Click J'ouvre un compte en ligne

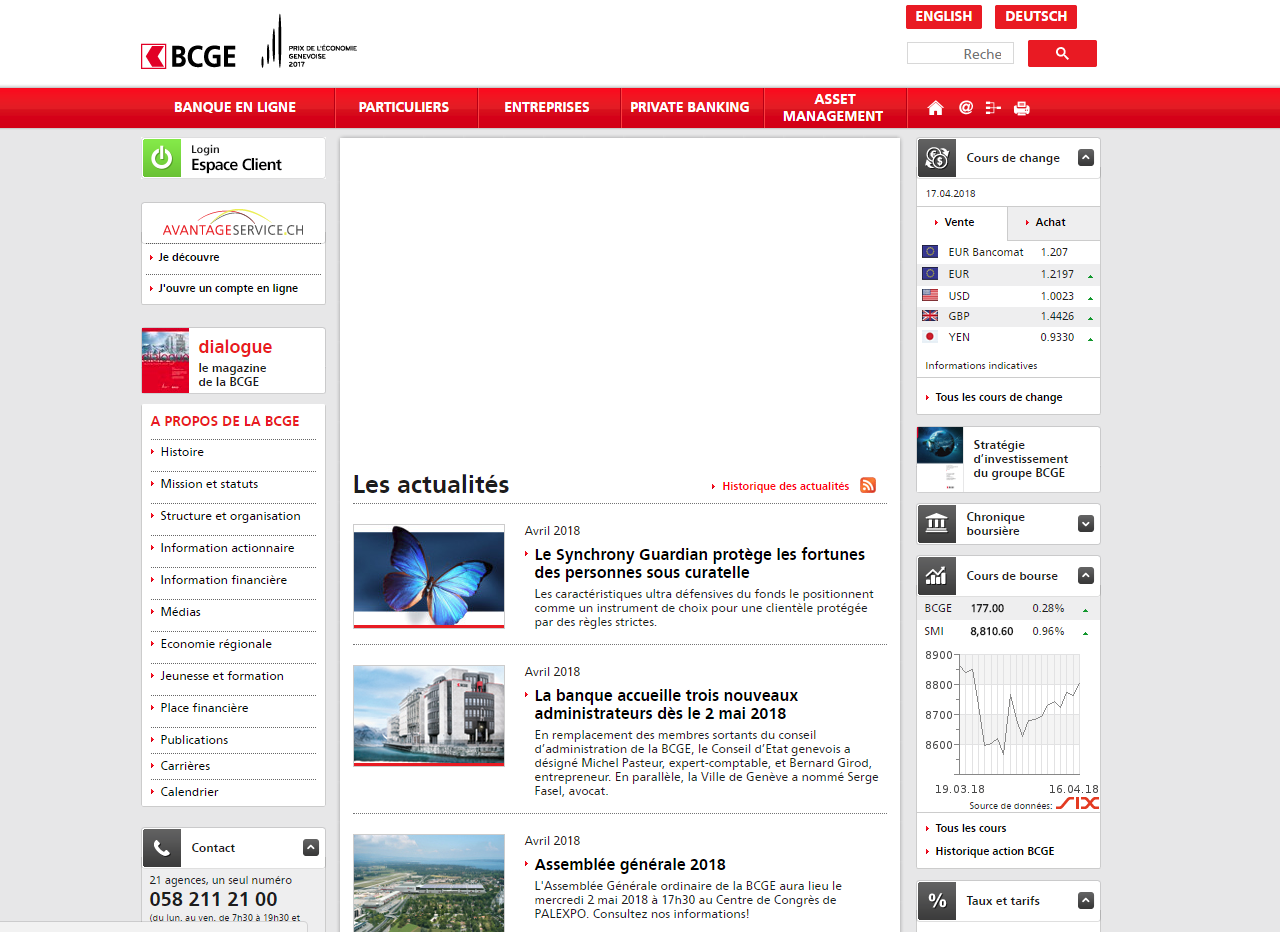click(x=228, y=289)
